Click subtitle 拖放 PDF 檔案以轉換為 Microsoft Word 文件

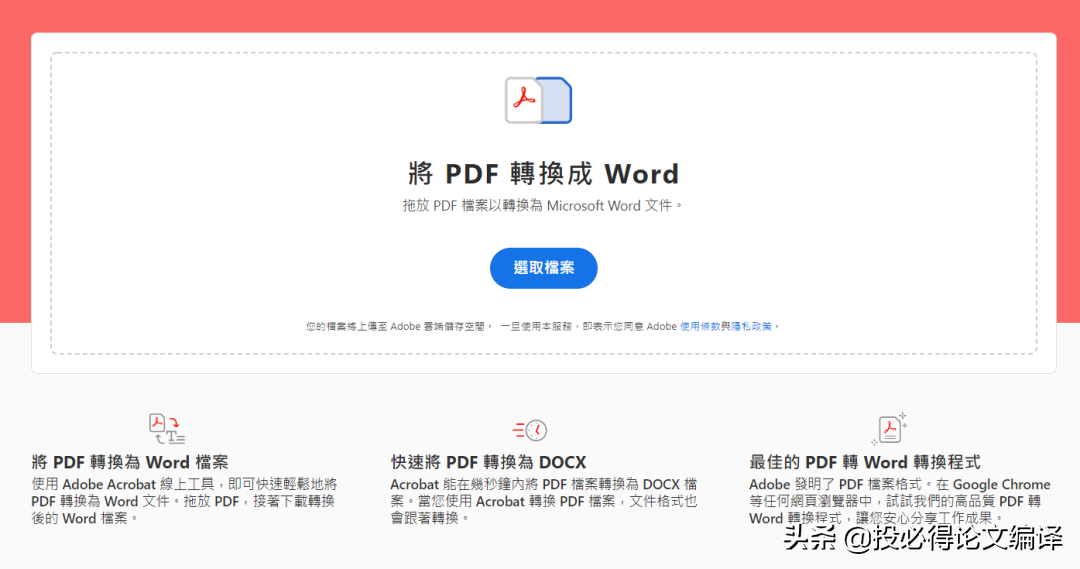543,205
